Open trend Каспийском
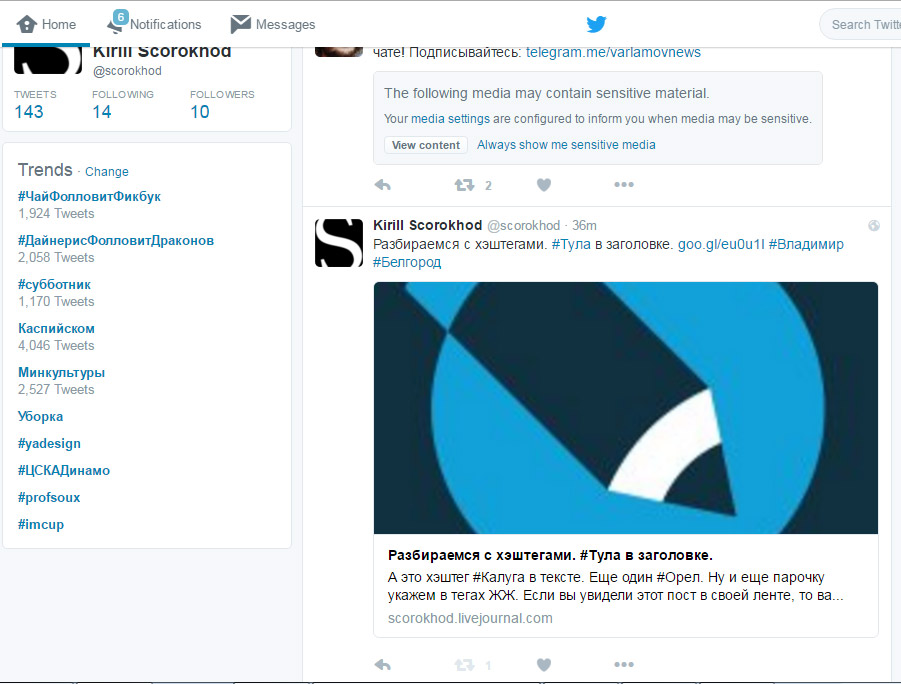Image resolution: width=901 pixels, height=684 pixels. [56, 329]
